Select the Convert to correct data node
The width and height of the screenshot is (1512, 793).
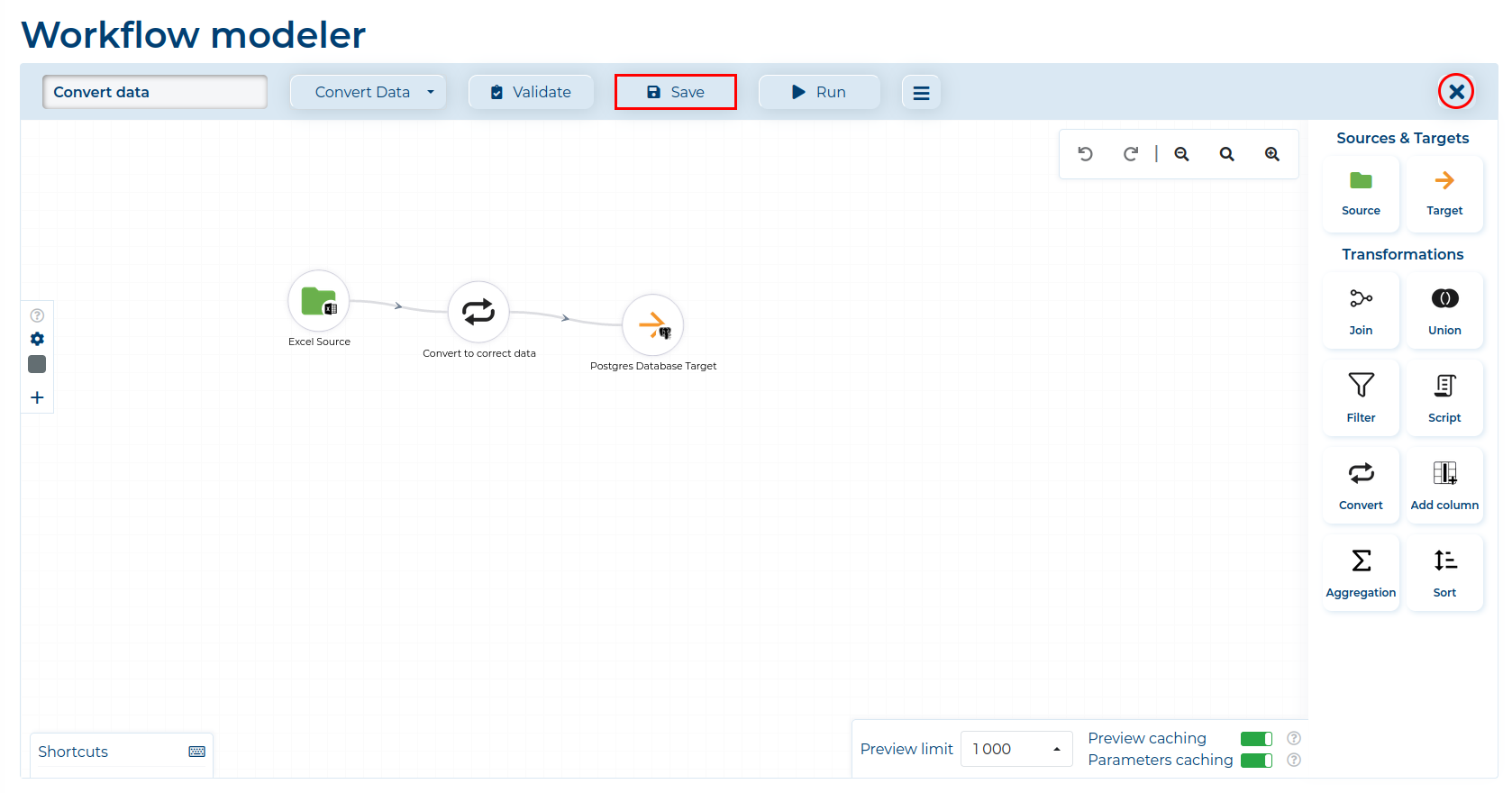(x=478, y=312)
